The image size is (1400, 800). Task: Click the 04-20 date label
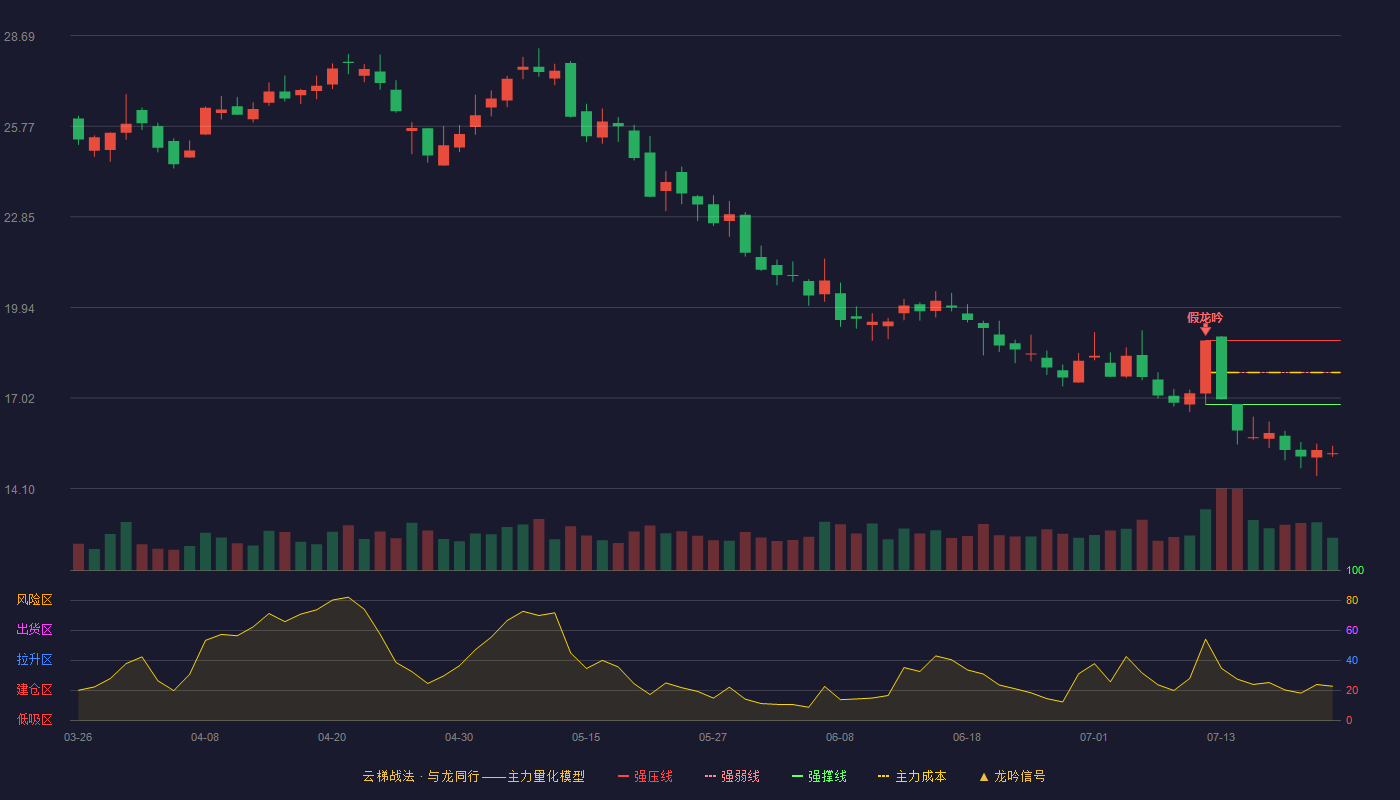332,737
